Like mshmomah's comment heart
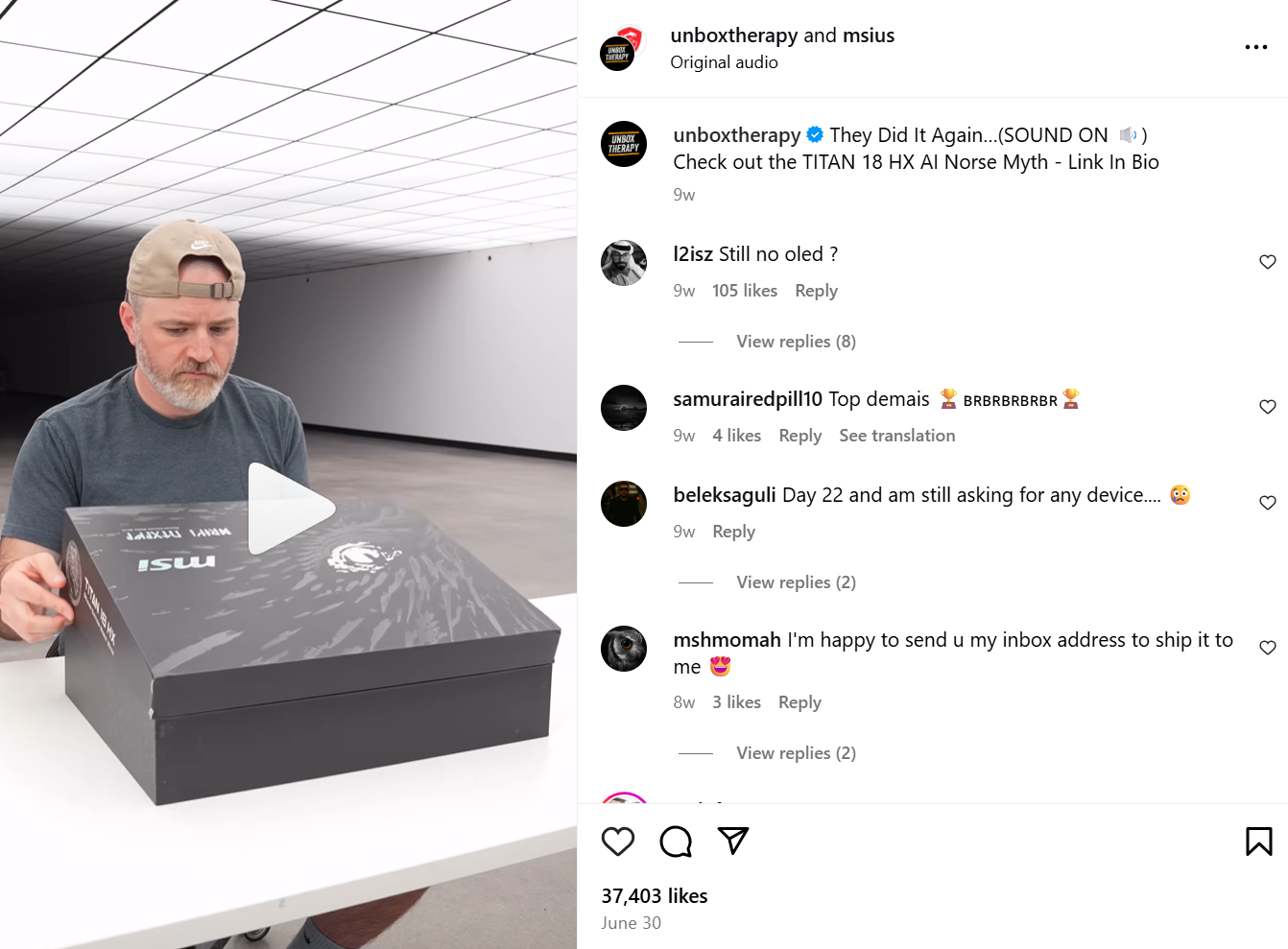This screenshot has height=949, width=1288. coord(1268,648)
